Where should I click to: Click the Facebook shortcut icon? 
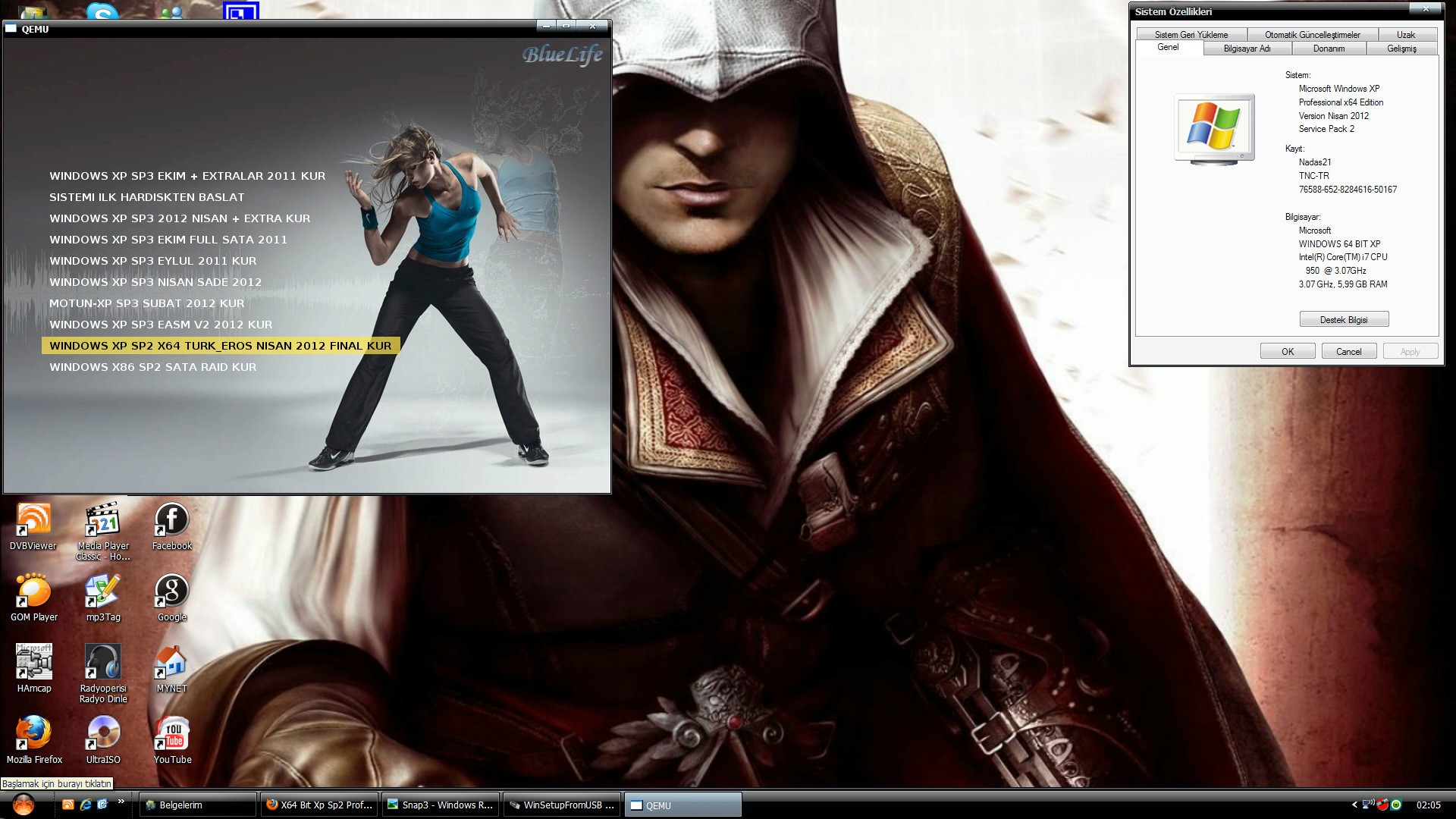(172, 526)
